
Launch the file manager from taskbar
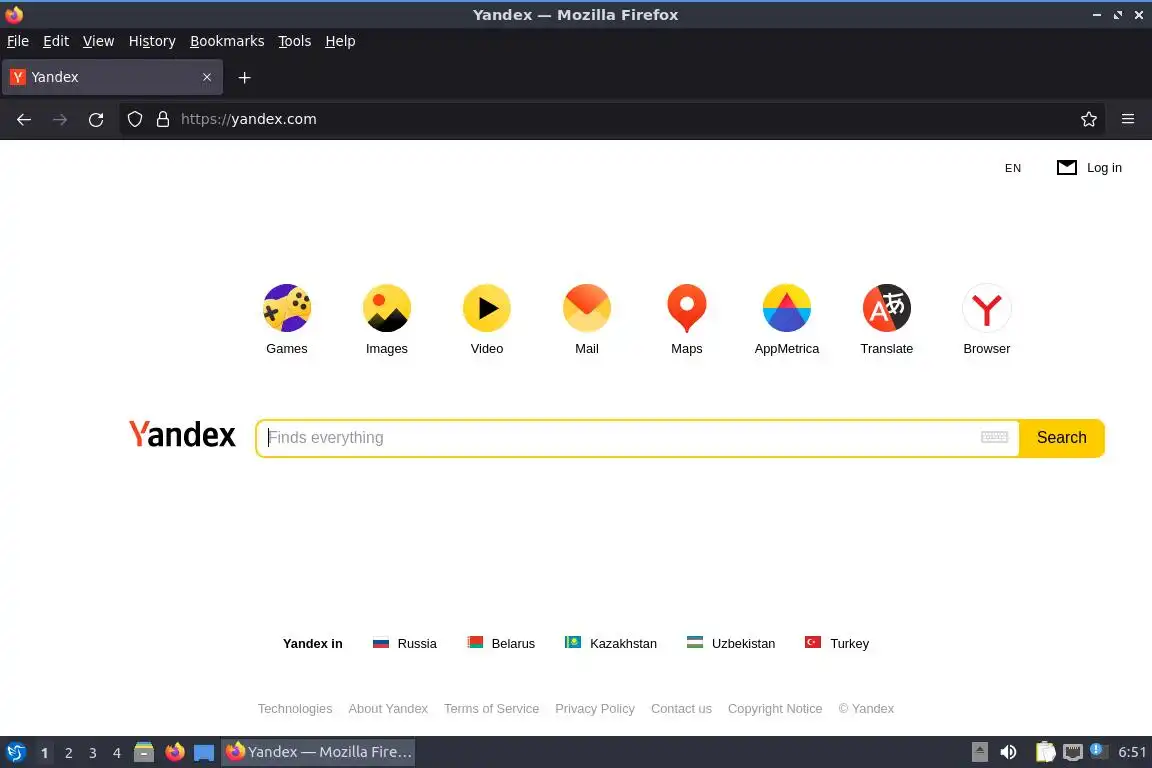coord(144,752)
